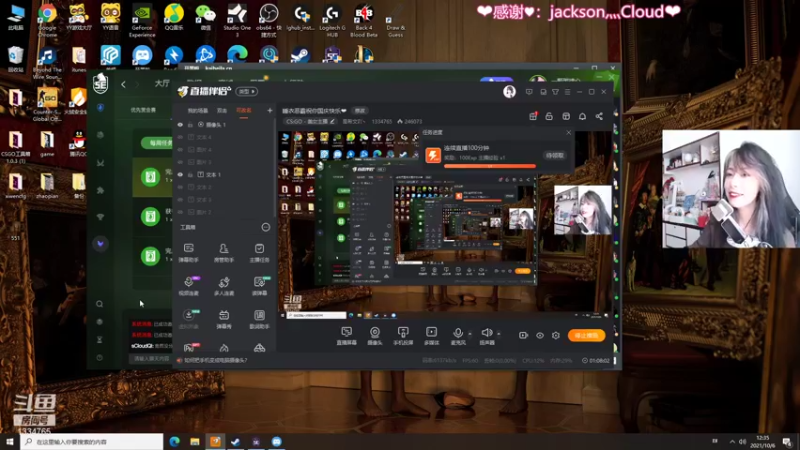
Task: Click the orange task progress bar
Action: [490, 166]
